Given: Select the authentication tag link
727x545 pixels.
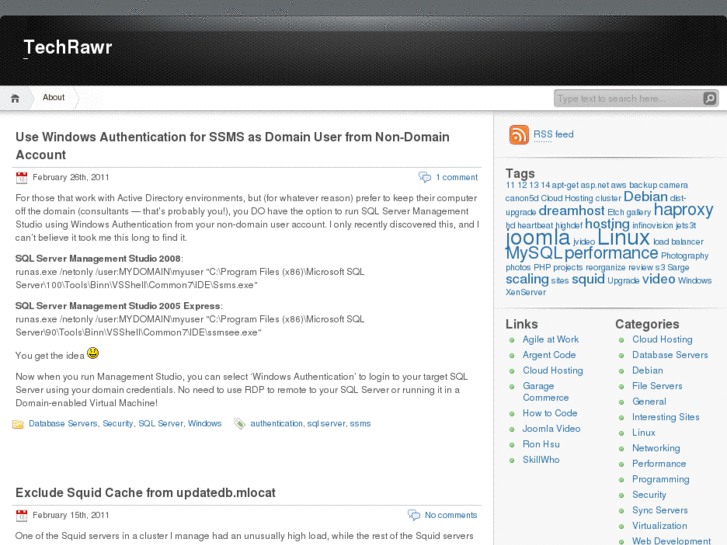Looking at the screenshot, I should coord(276,423).
